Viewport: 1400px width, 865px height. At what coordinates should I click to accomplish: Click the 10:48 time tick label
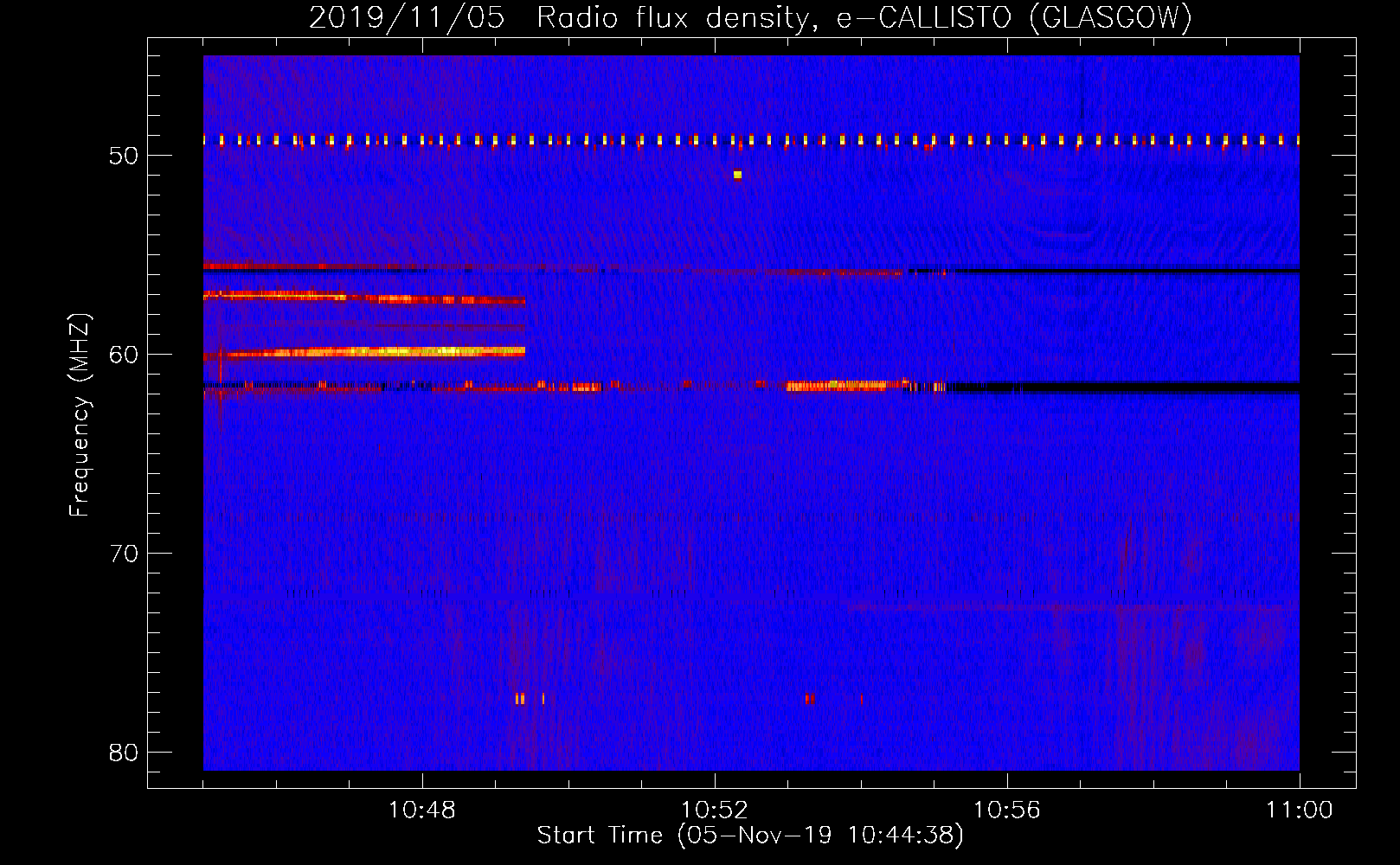tap(422, 811)
